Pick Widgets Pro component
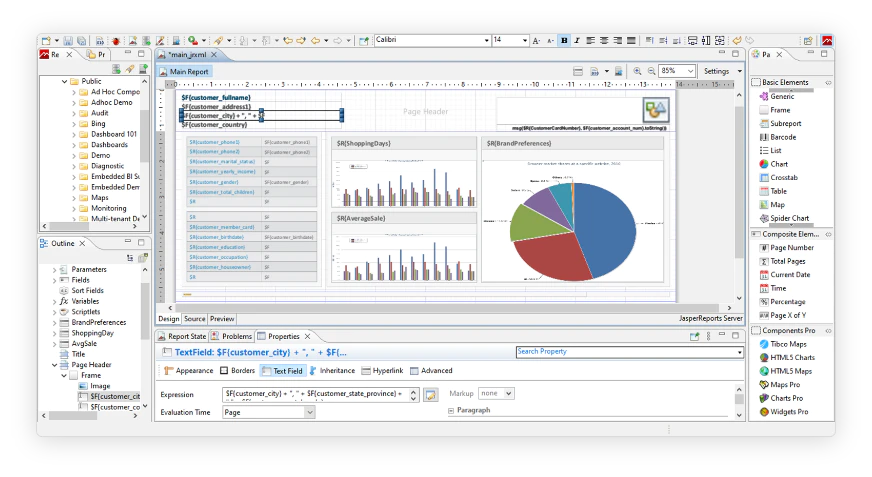The image size is (872, 477). point(784,412)
